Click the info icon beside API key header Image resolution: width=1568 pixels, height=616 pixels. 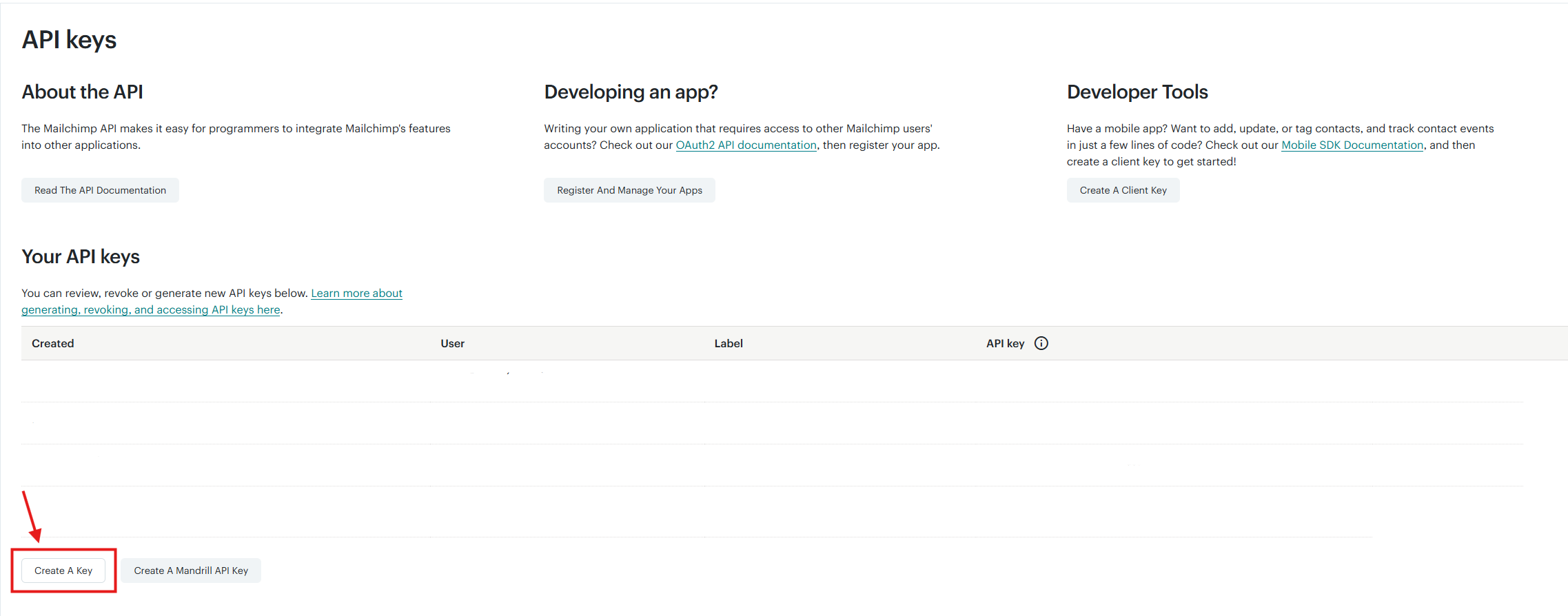click(1041, 343)
